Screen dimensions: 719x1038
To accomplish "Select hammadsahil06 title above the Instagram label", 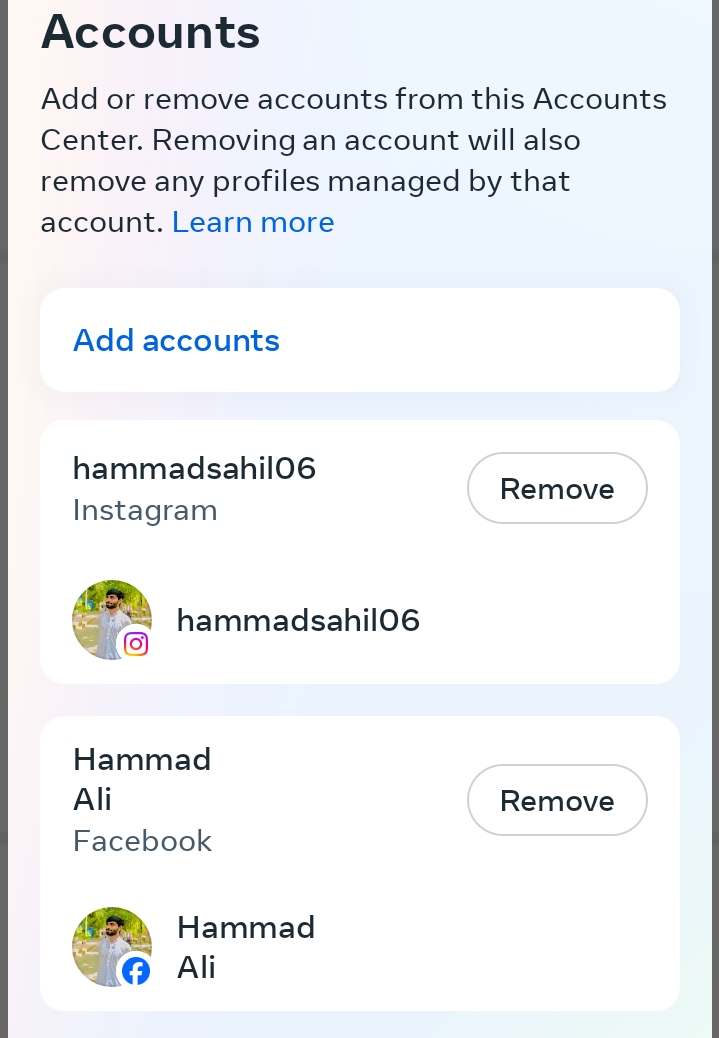I will pyautogui.click(x=194, y=468).
